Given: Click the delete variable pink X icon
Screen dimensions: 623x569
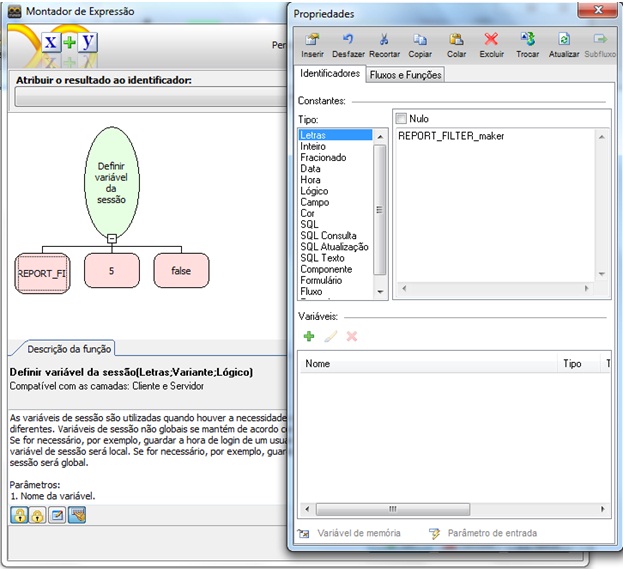Looking at the screenshot, I should click(352, 336).
